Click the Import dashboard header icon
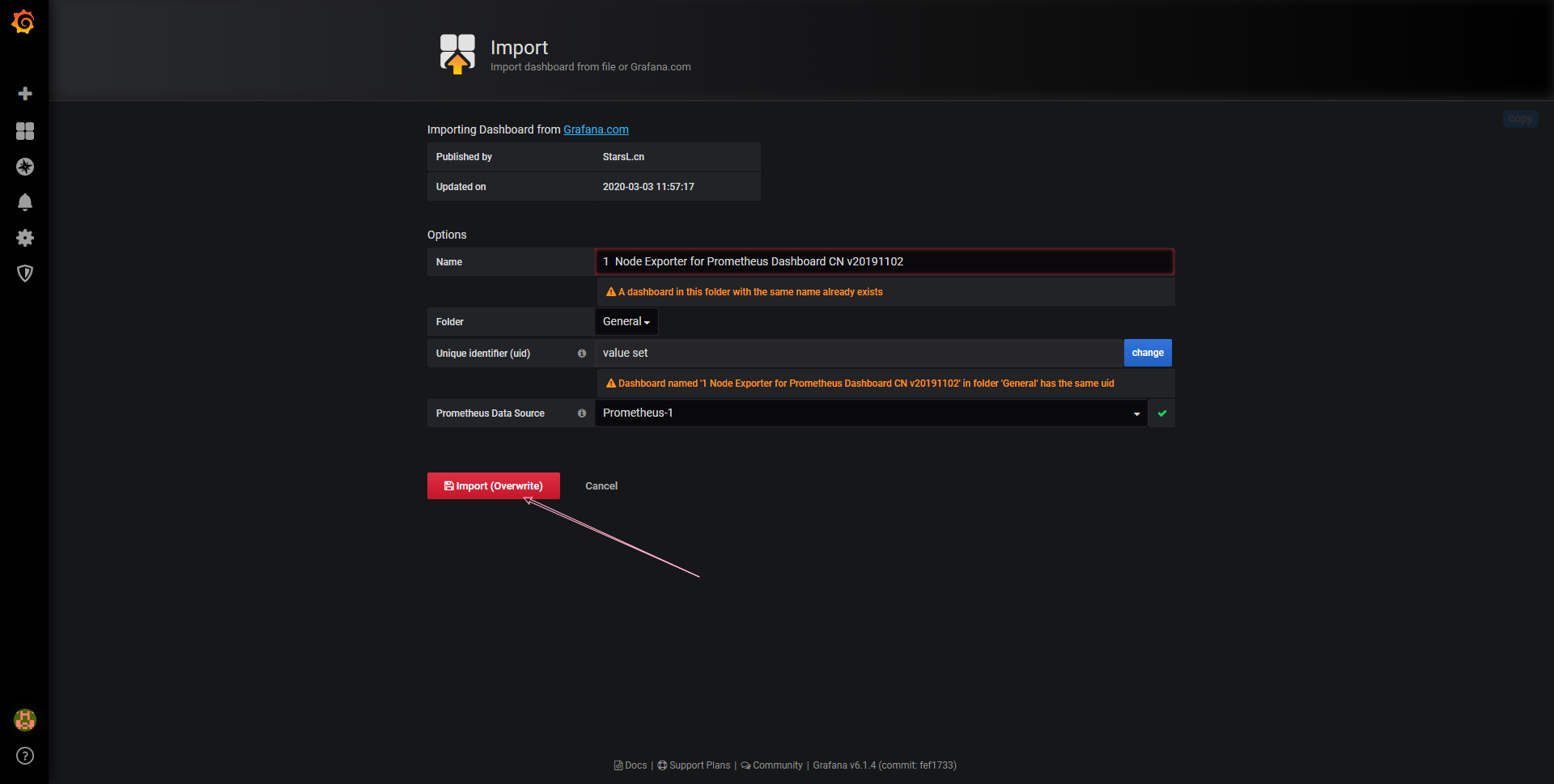The height and width of the screenshot is (784, 1554). tap(457, 54)
